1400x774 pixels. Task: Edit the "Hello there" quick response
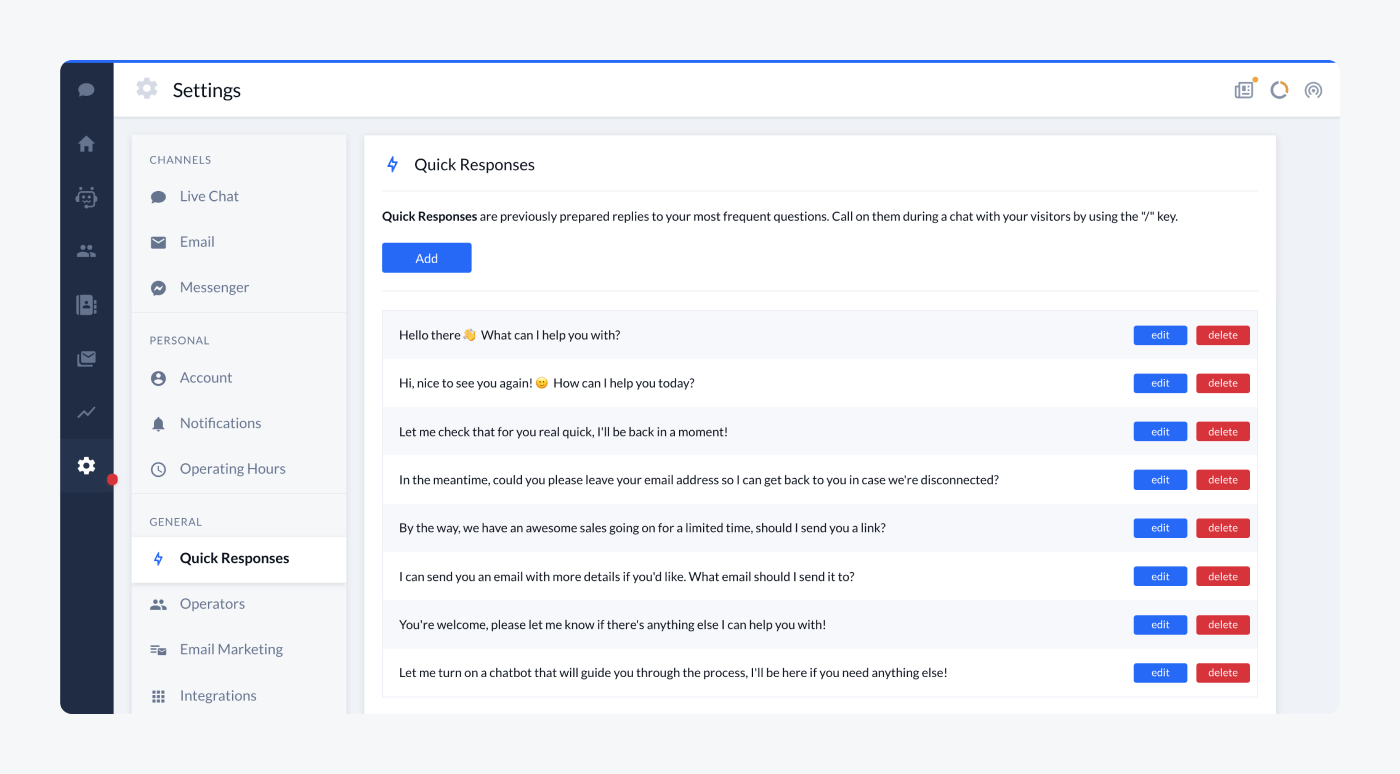click(x=1159, y=335)
